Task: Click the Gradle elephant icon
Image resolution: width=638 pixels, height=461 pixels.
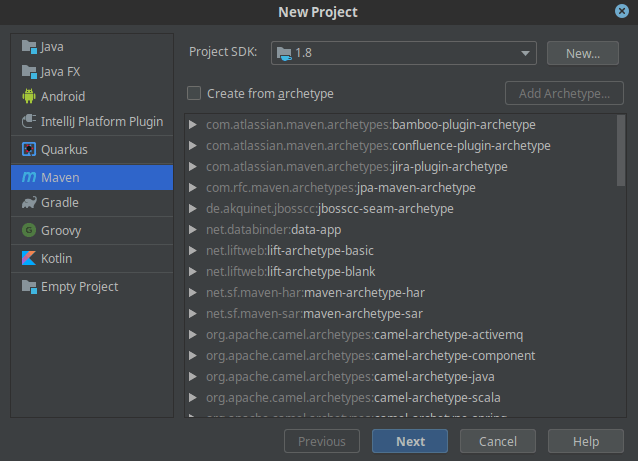Action: (29, 202)
